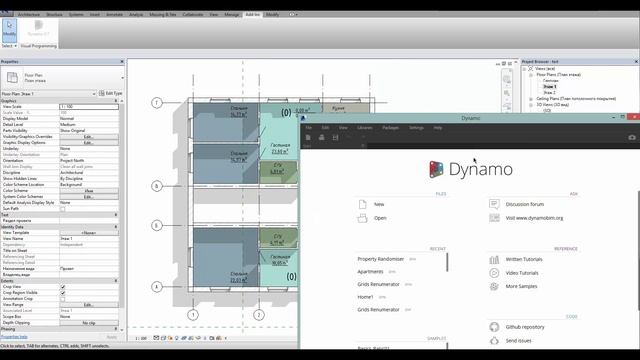Click Edit button for Graphic Display Options

point(89,143)
